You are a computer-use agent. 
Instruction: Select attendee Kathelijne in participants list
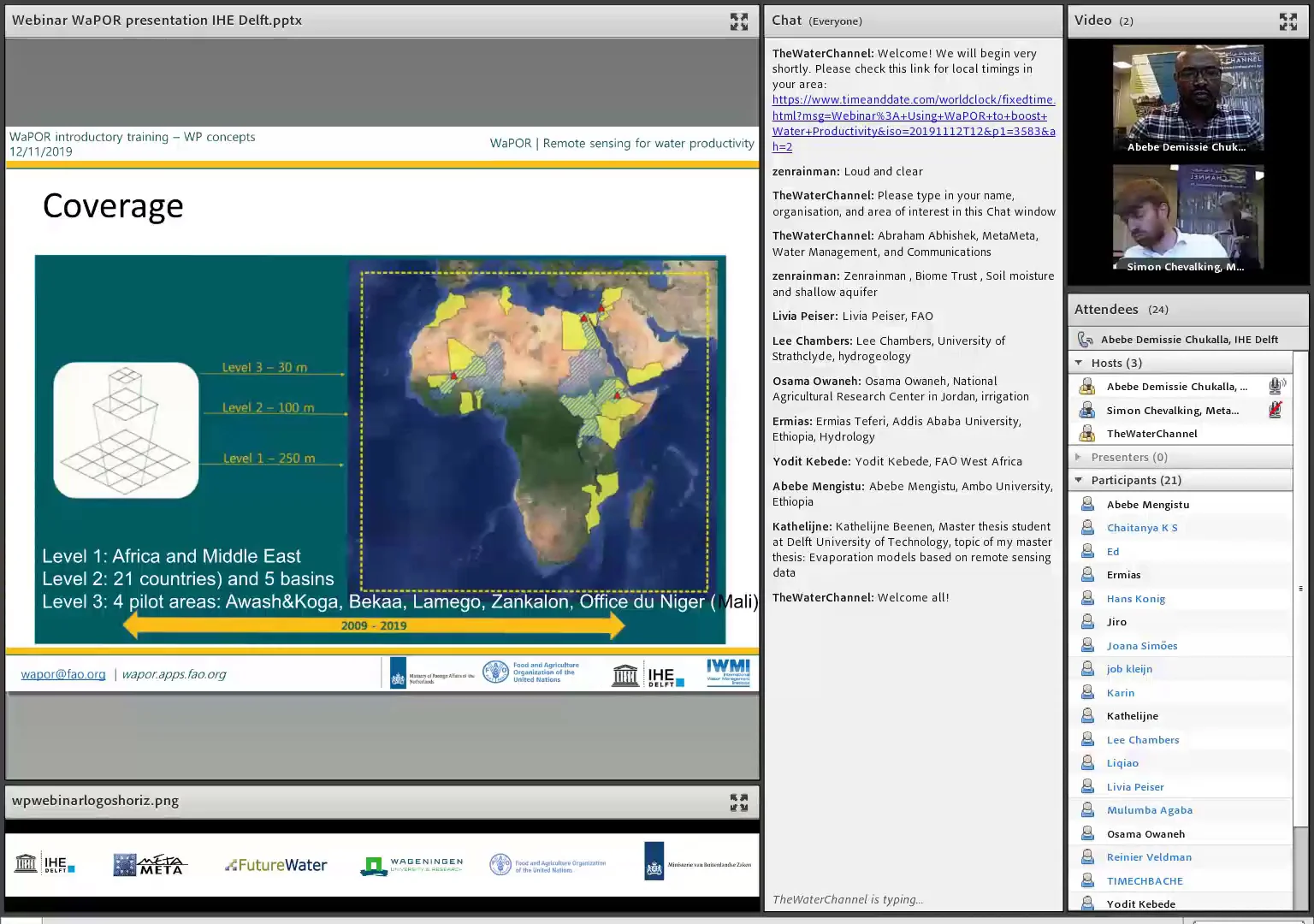[x=1132, y=716]
